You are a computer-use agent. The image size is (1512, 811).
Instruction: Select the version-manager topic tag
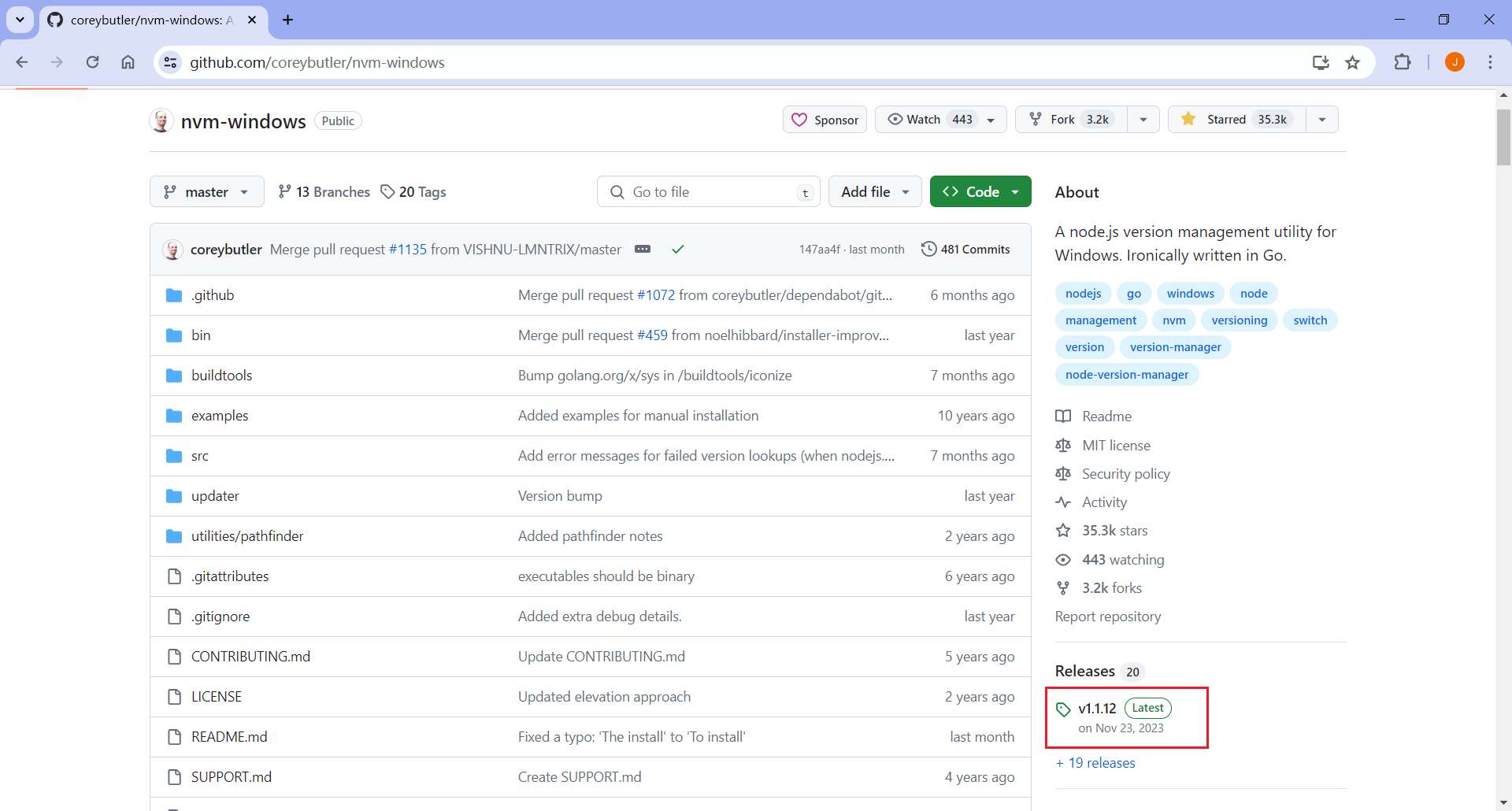tap(1176, 347)
